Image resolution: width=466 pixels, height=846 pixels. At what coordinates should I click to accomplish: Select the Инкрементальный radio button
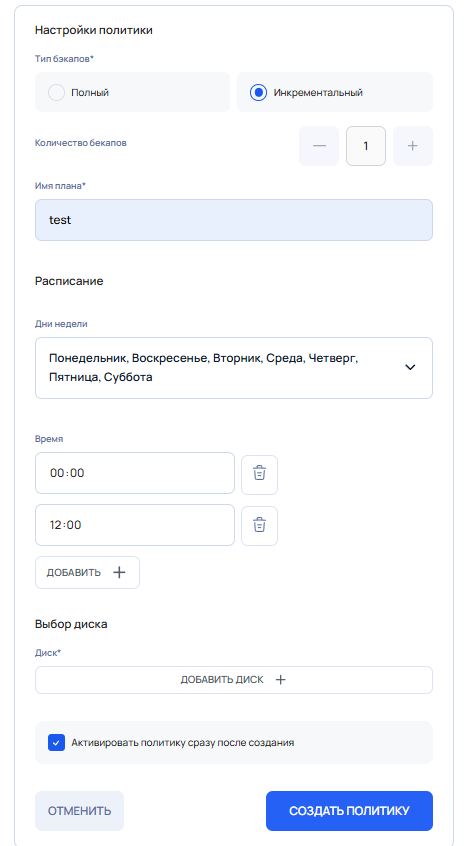click(258, 92)
